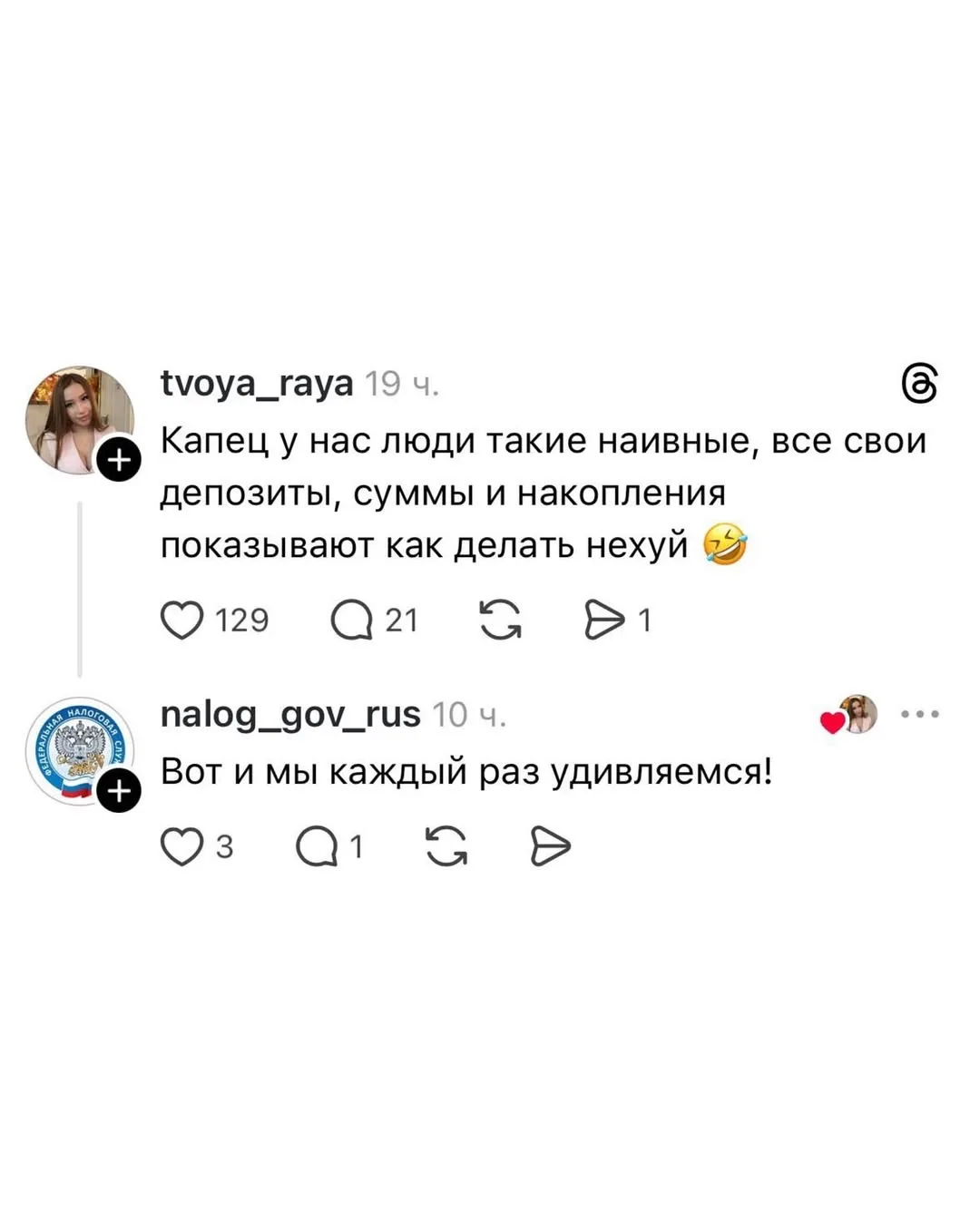Follow nalog_gov_rus using plus badge

click(119, 791)
